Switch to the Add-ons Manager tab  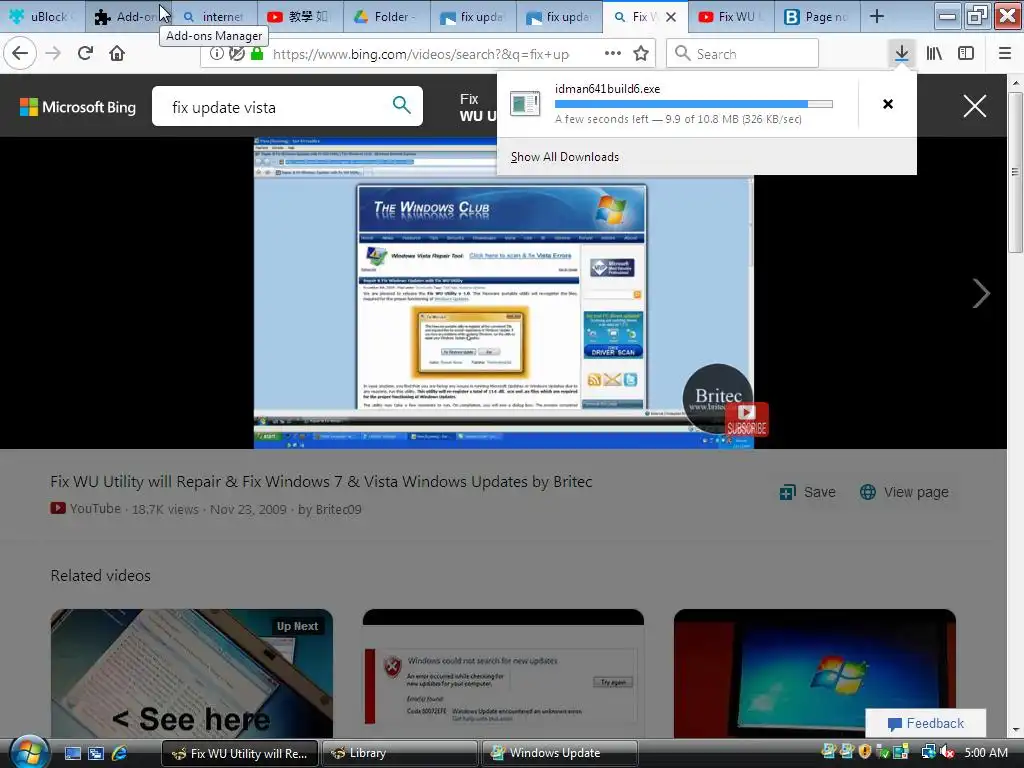[131, 17]
